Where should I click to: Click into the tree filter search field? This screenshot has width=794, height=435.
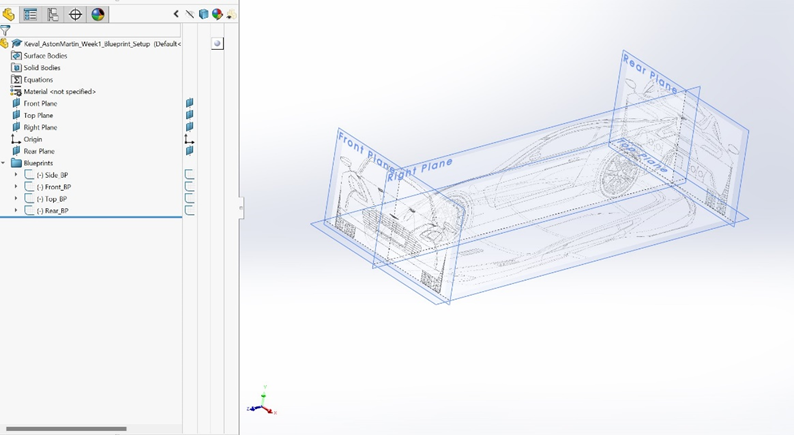95,31
